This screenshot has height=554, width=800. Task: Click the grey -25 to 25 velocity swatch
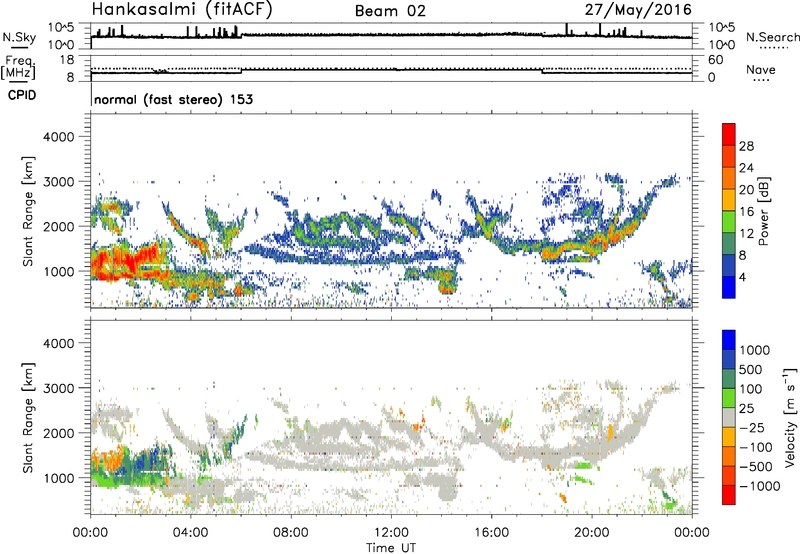(729, 417)
